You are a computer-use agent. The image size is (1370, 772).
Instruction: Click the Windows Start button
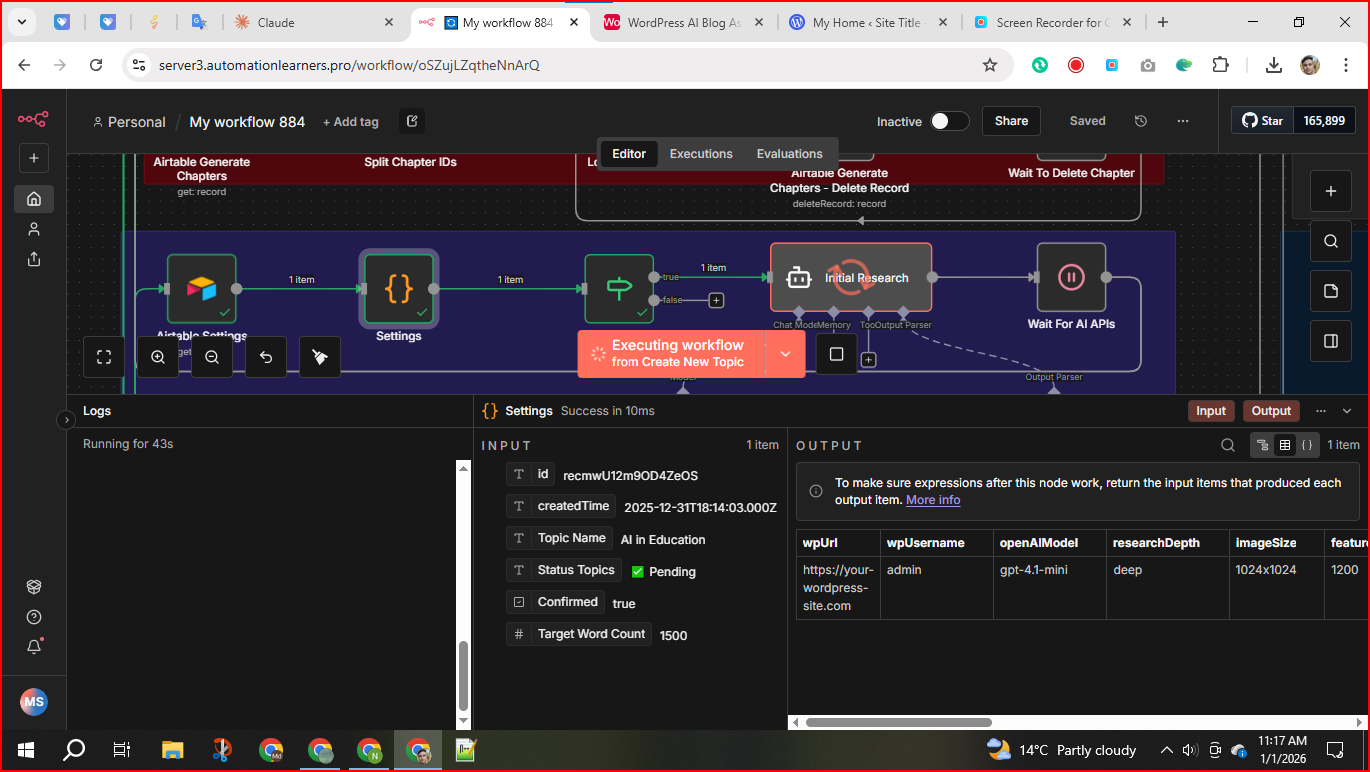coord(24,750)
